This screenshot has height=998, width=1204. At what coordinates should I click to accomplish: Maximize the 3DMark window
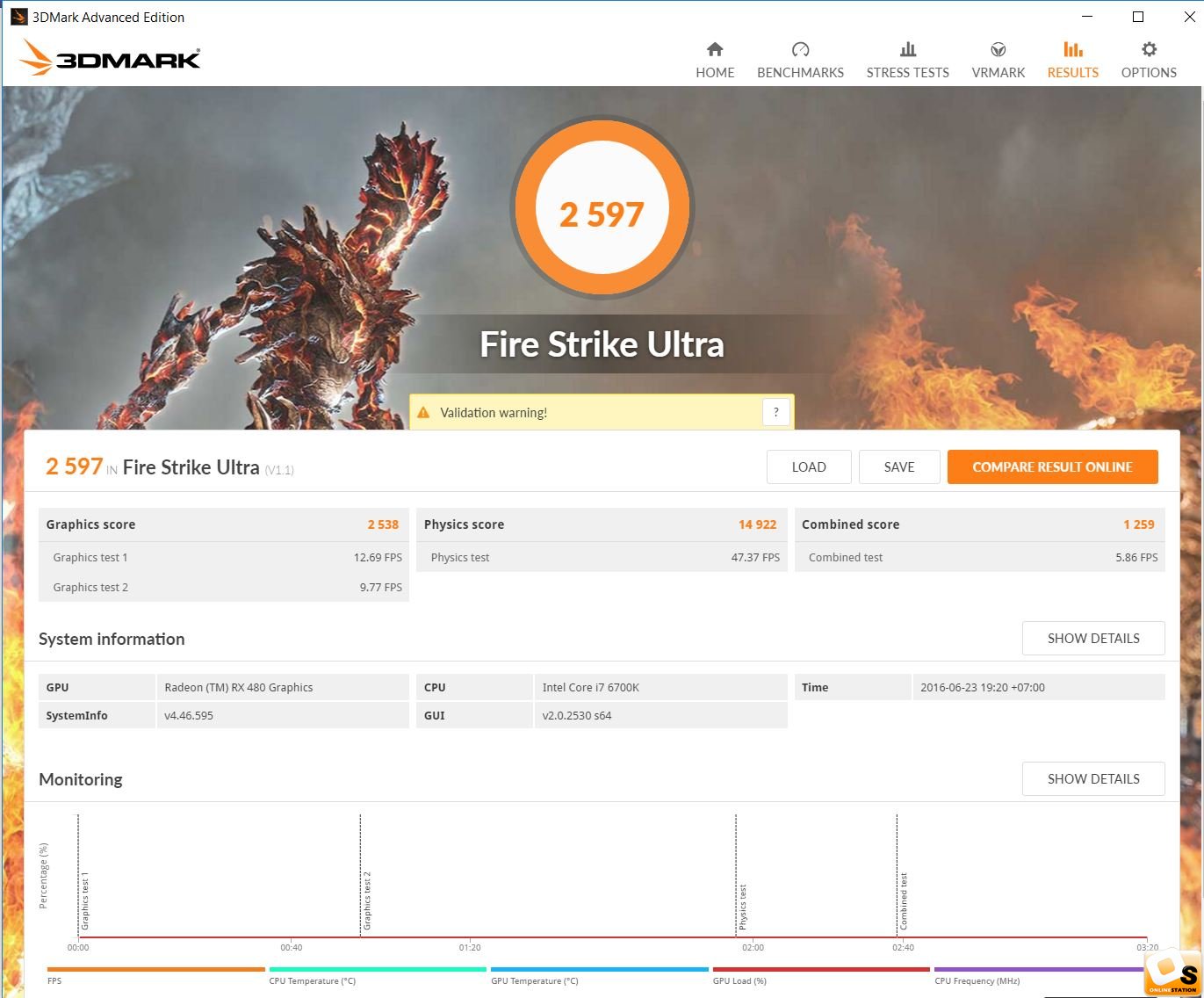(1138, 17)
